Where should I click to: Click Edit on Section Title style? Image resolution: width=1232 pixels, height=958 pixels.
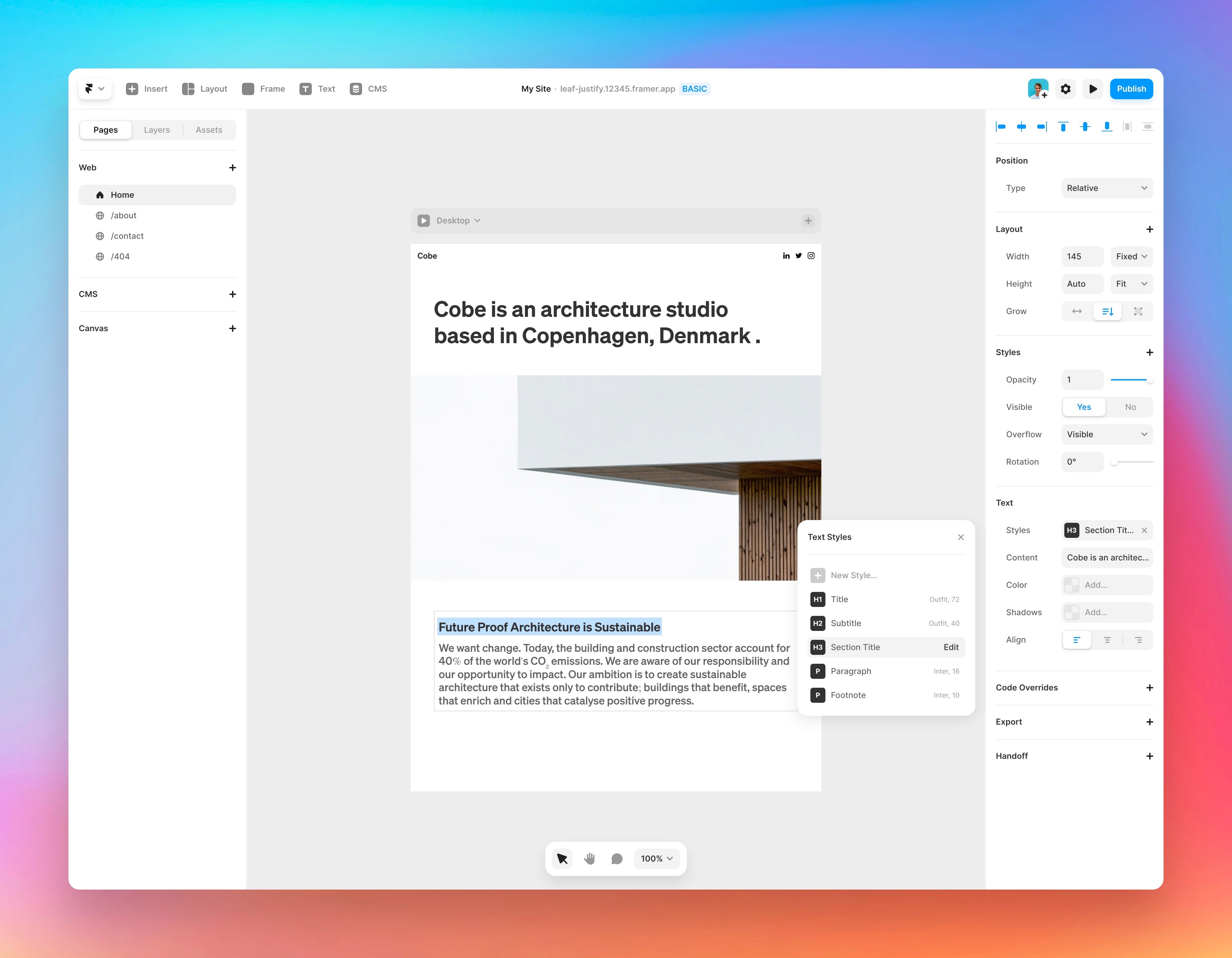point(950,647)
